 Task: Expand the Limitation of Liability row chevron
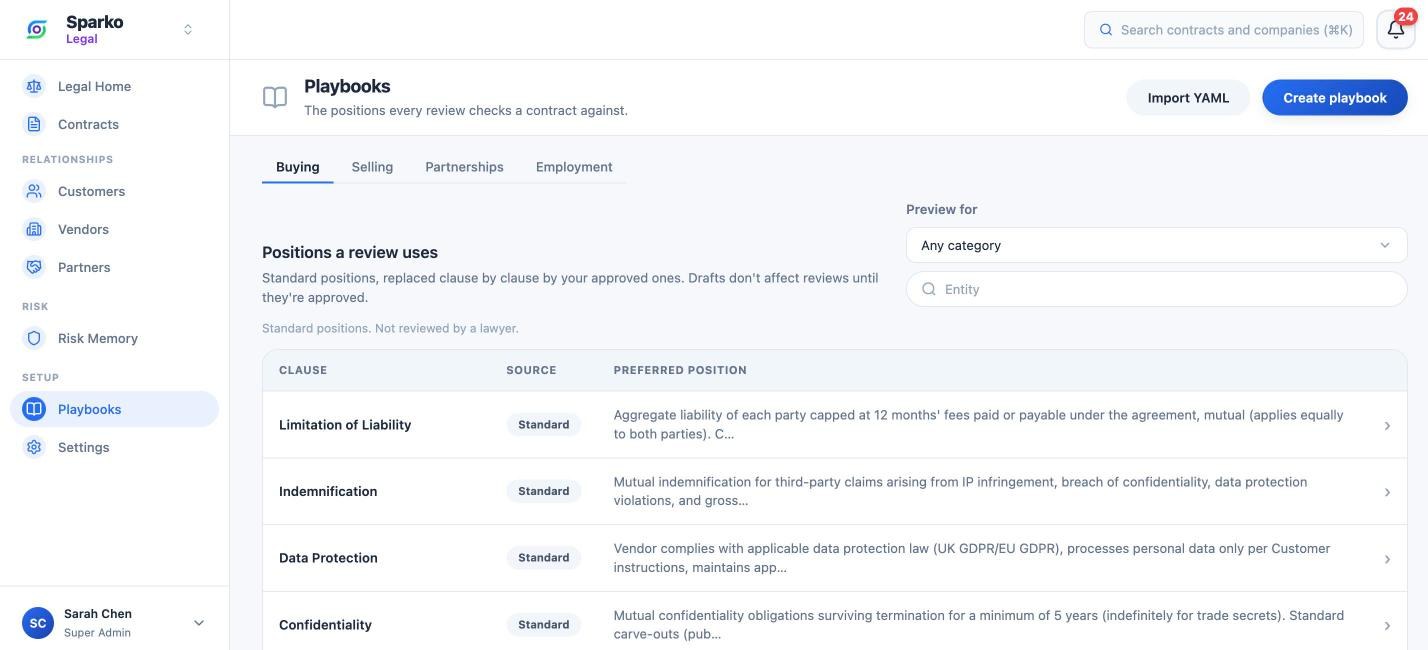point(1387,426)
